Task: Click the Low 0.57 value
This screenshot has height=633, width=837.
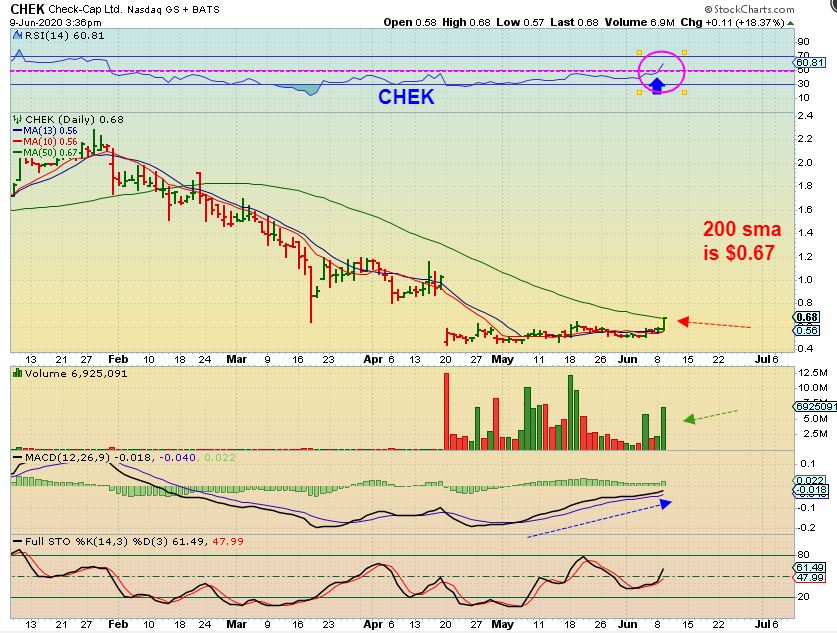Action: pyautogui.click(x=520, y=22)
